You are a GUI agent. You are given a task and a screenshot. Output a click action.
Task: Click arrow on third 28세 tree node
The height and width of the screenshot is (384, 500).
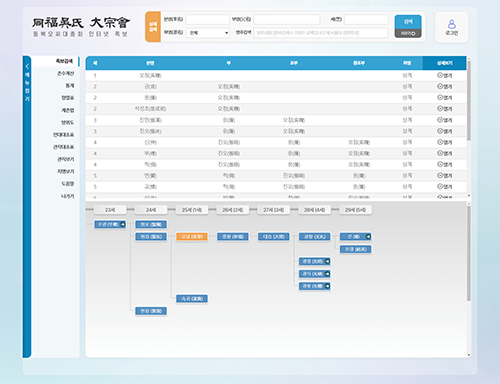click(327, 274)
